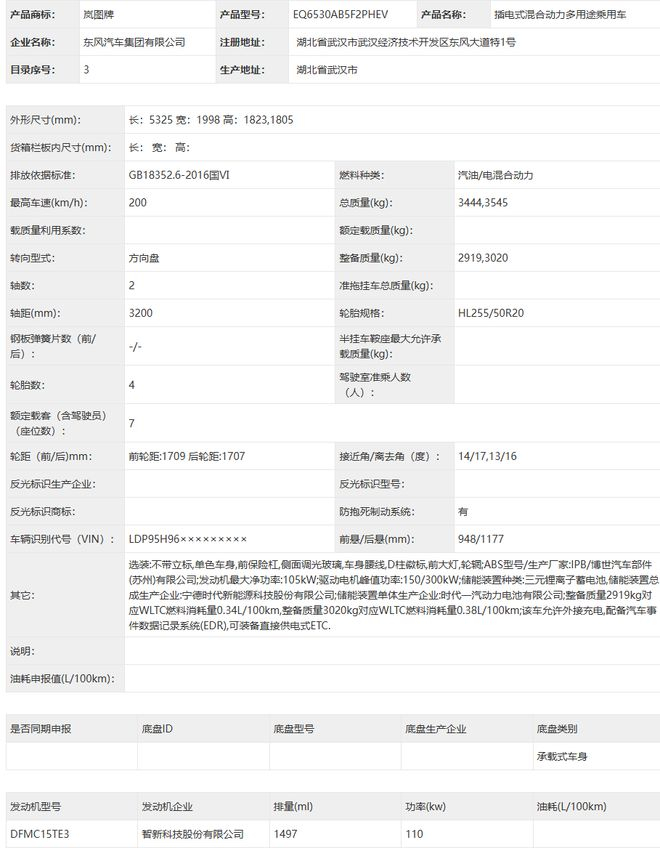Click the product model EQ6530AB5F2PHEV value
Viewport: 660px width, 848px height.
340,15
